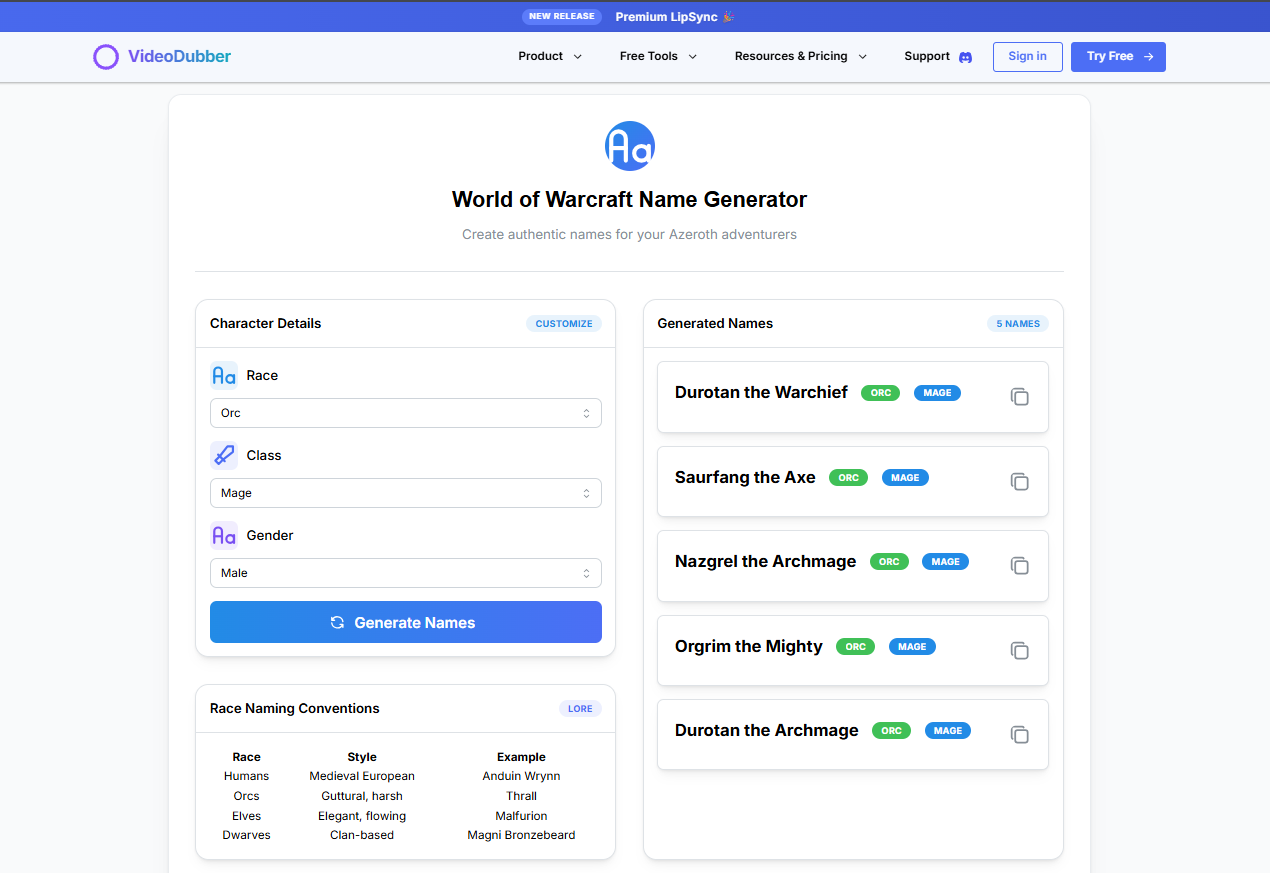Click the CUSTOMIZE badge in Character Details

coord(564,324)
